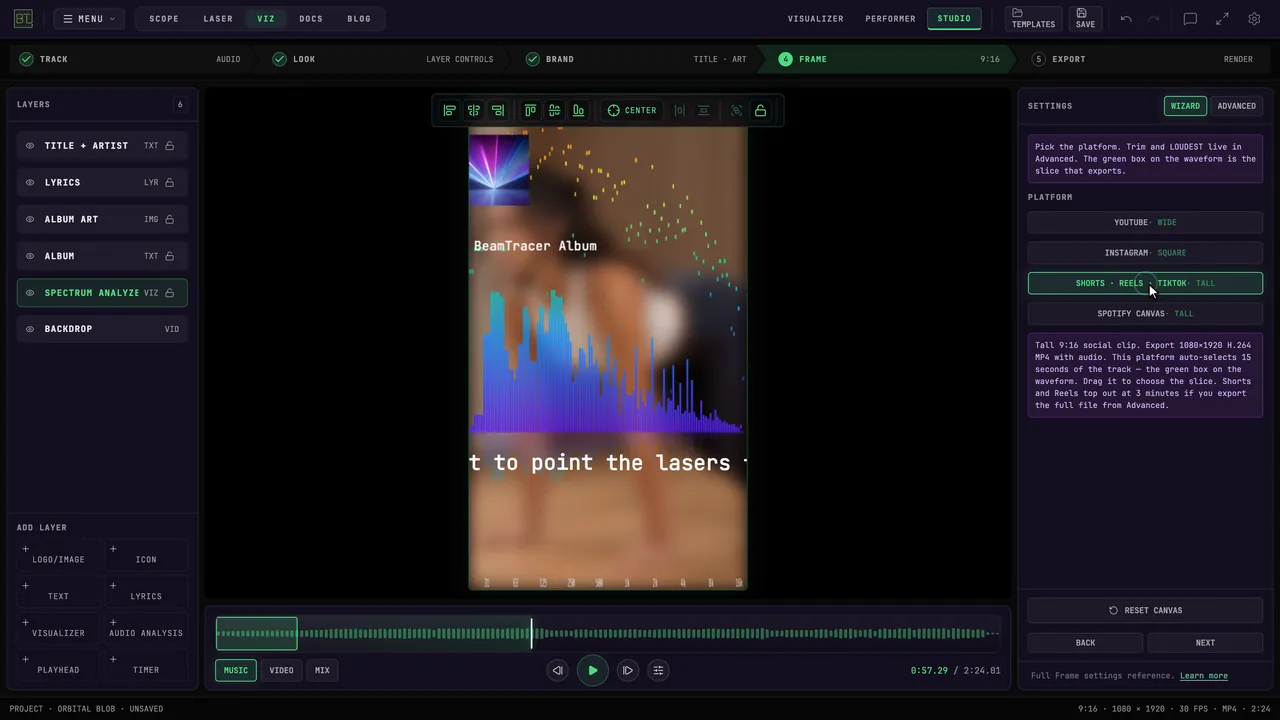Select YouTube Wide platform

(x=1145, y=222)
